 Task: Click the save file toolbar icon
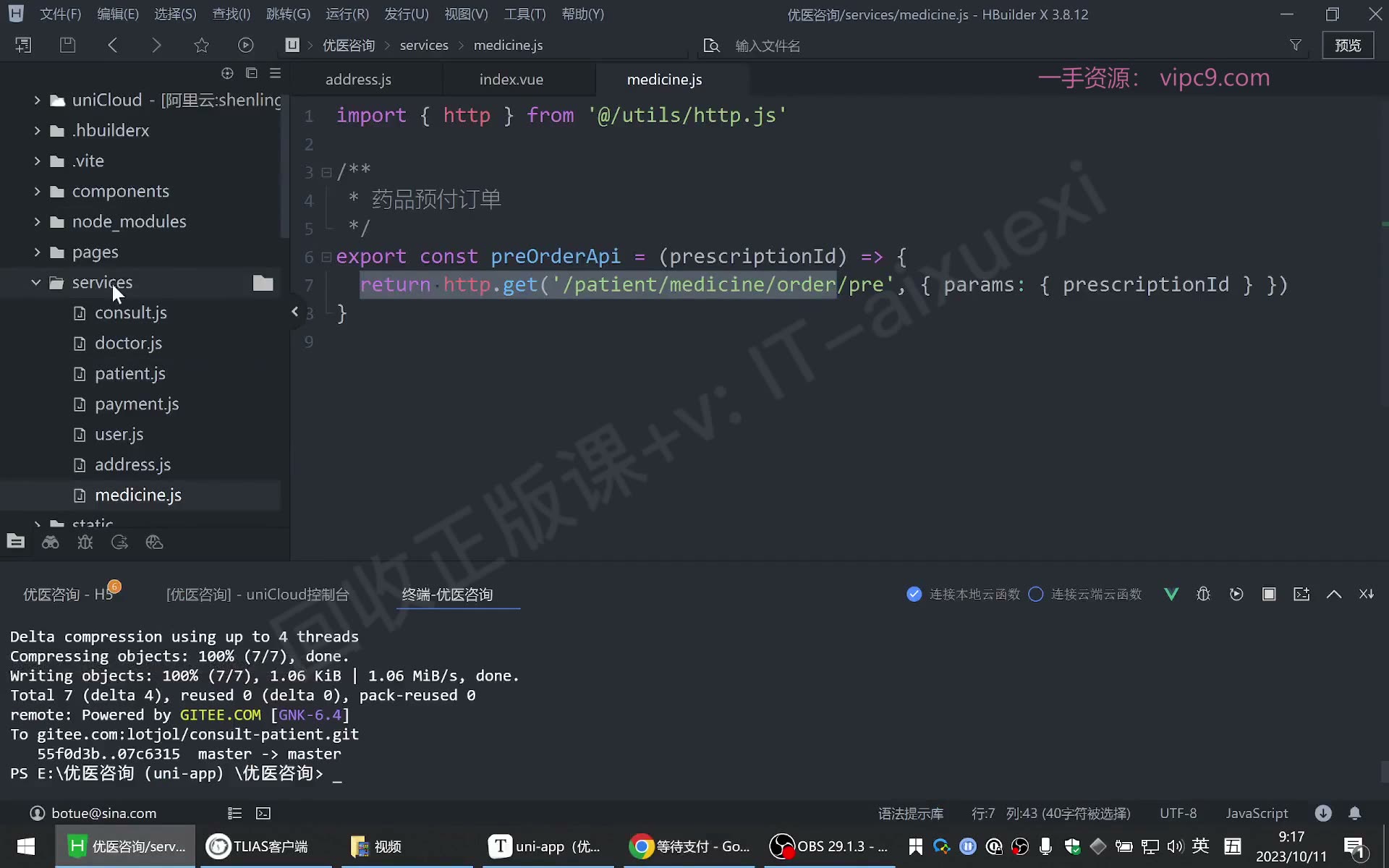[67, 45]
